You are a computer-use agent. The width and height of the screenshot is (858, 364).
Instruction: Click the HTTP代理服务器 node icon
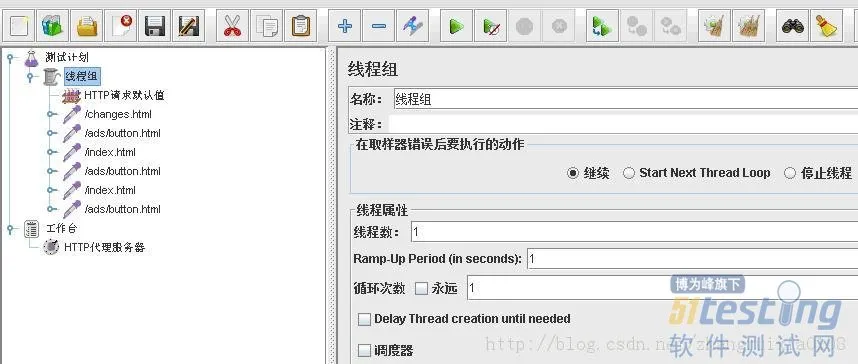pos(51,247)
